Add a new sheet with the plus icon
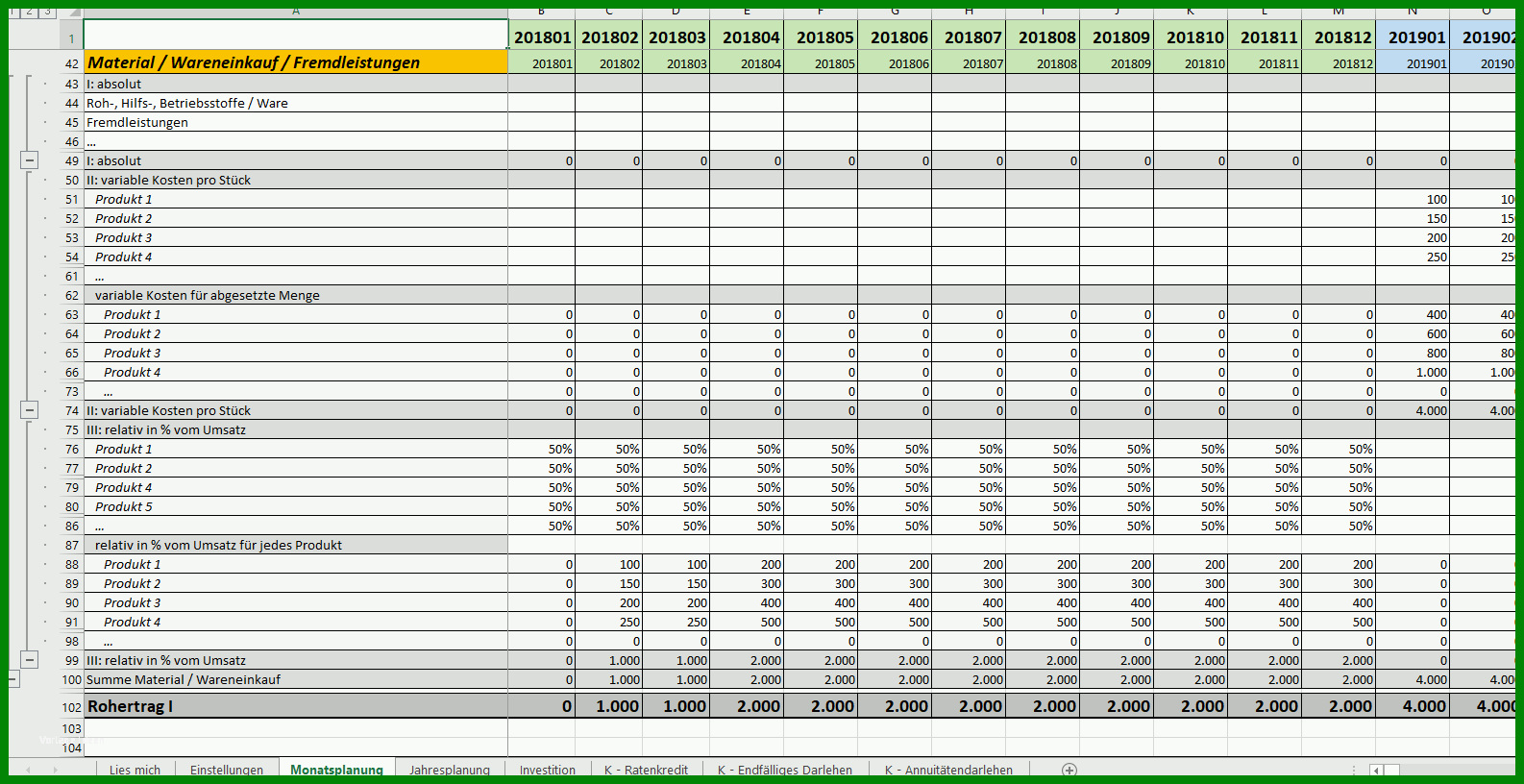 pos(1069,770)
